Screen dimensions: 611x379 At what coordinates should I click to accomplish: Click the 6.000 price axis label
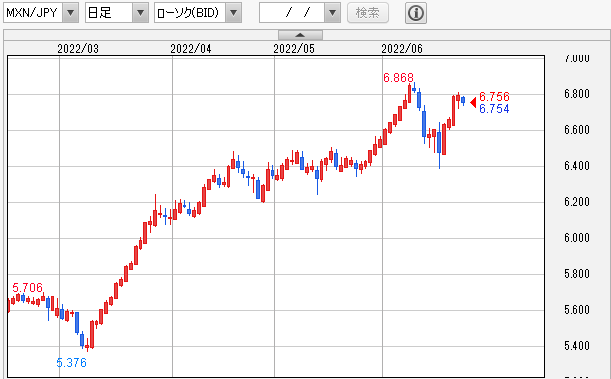[577, 237]
